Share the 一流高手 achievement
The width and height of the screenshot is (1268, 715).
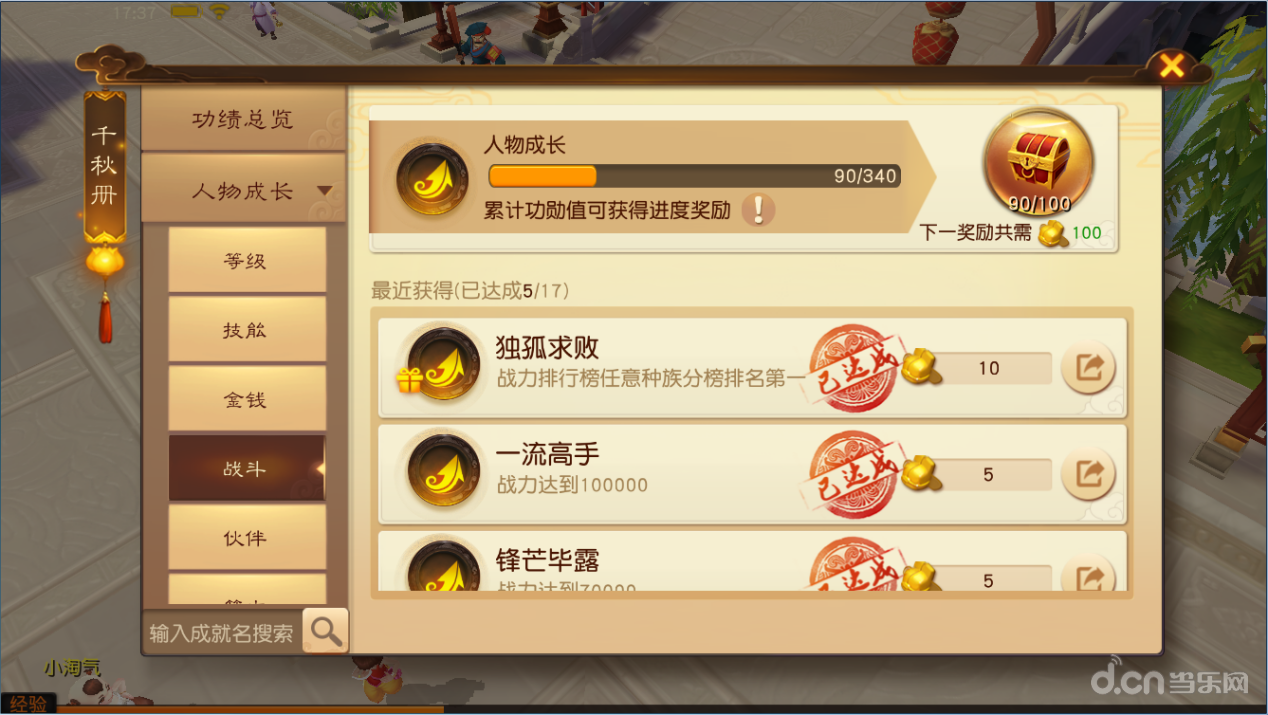(x=1087, y=474)
